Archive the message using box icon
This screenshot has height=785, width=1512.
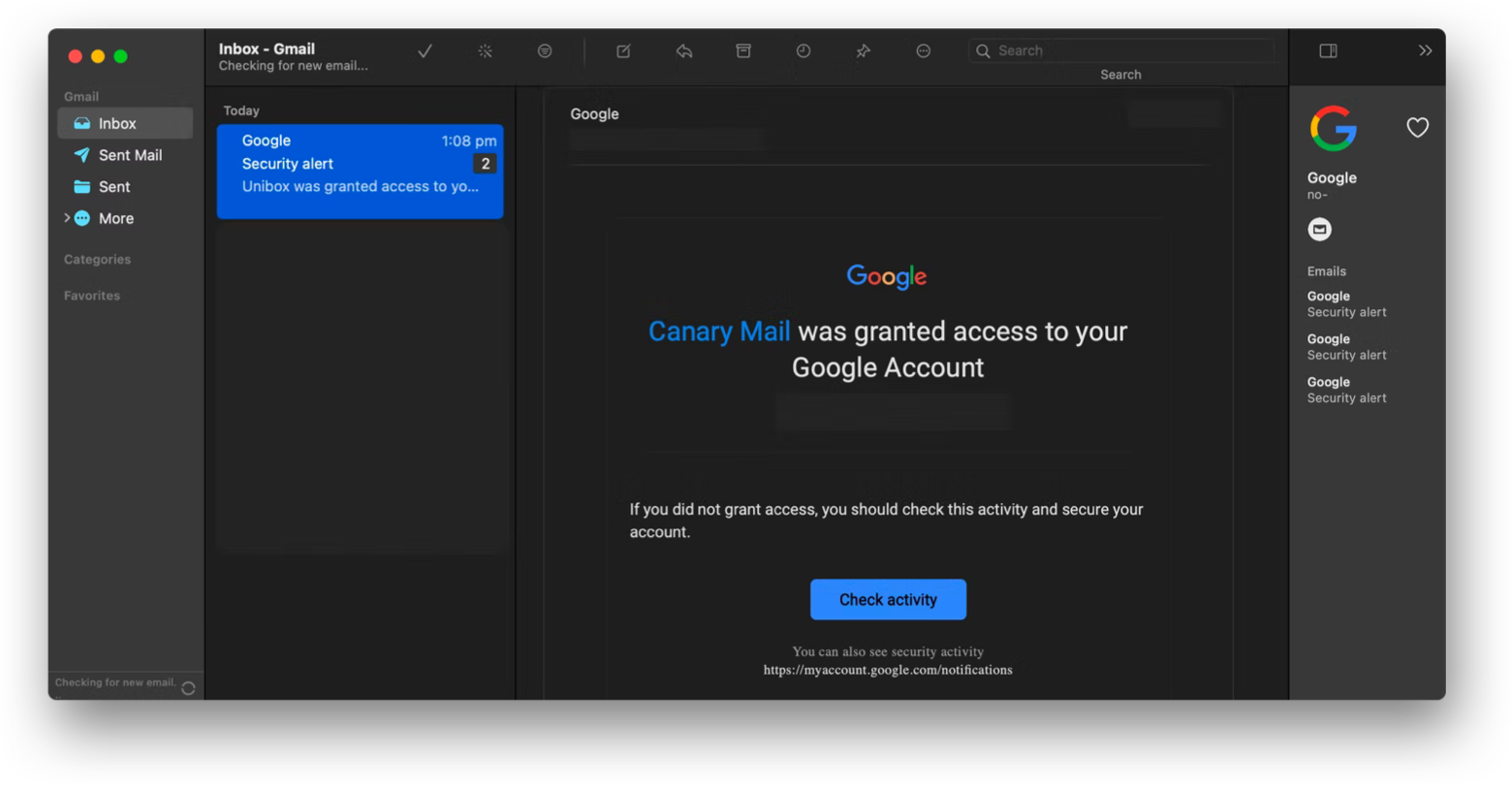click(743, 51)
